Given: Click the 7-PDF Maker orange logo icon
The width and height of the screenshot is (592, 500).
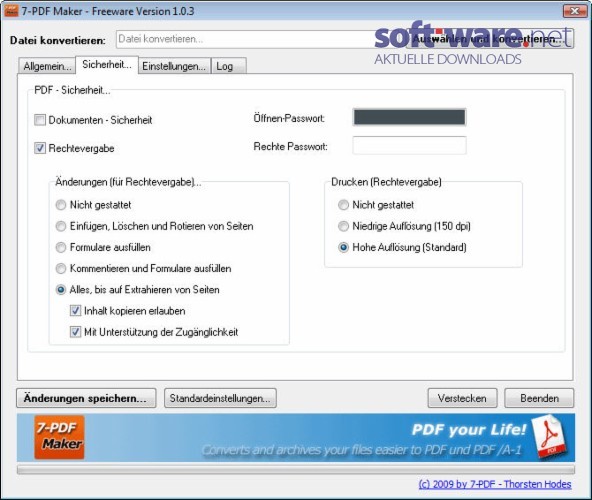Looking at the screenshot, I should (x=59, y=437).
